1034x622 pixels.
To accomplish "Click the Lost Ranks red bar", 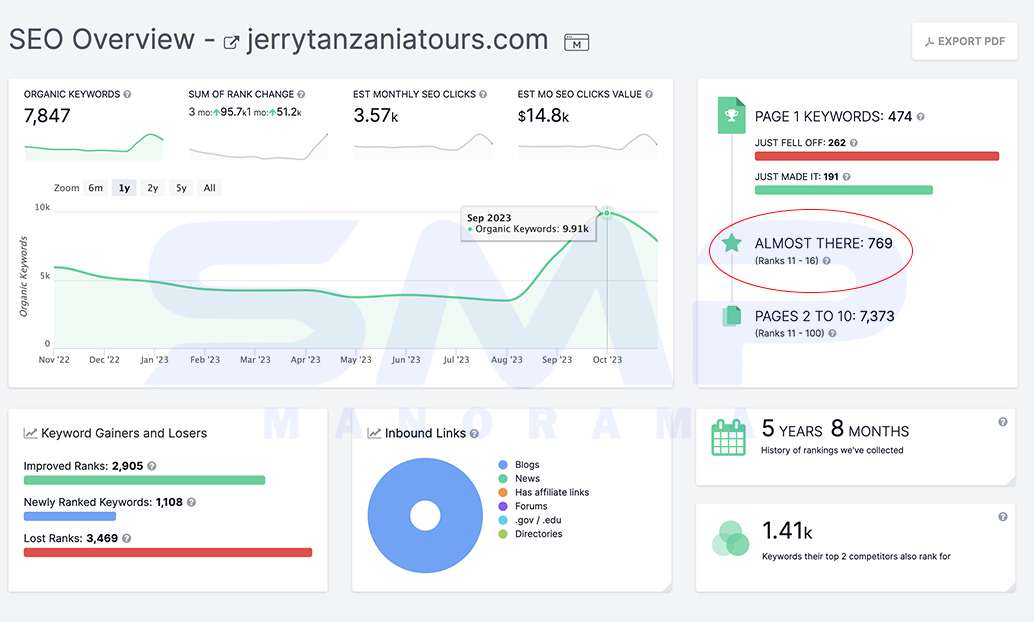I will [x=167, y=553].
